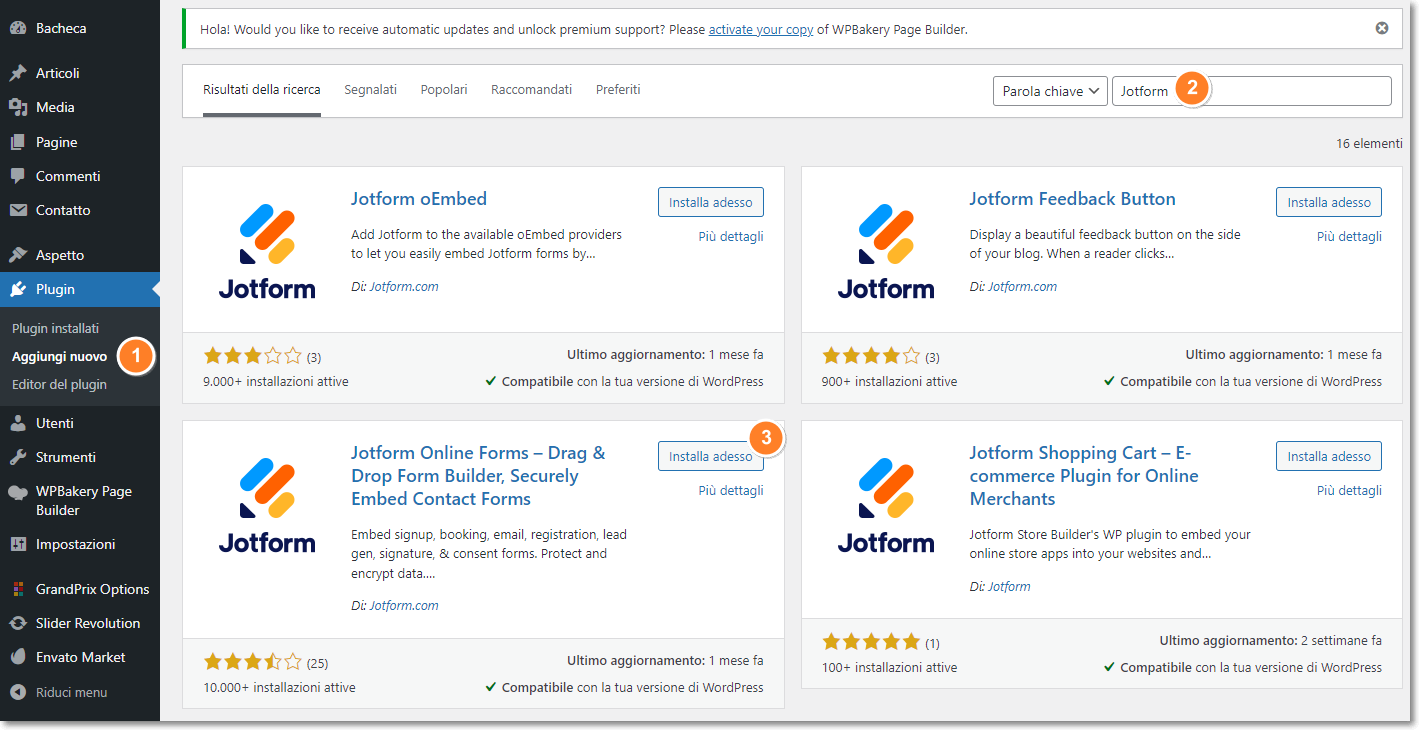Click the Media library icon
This screenshot has width=1419, height=730.
(x=18, y=107)
